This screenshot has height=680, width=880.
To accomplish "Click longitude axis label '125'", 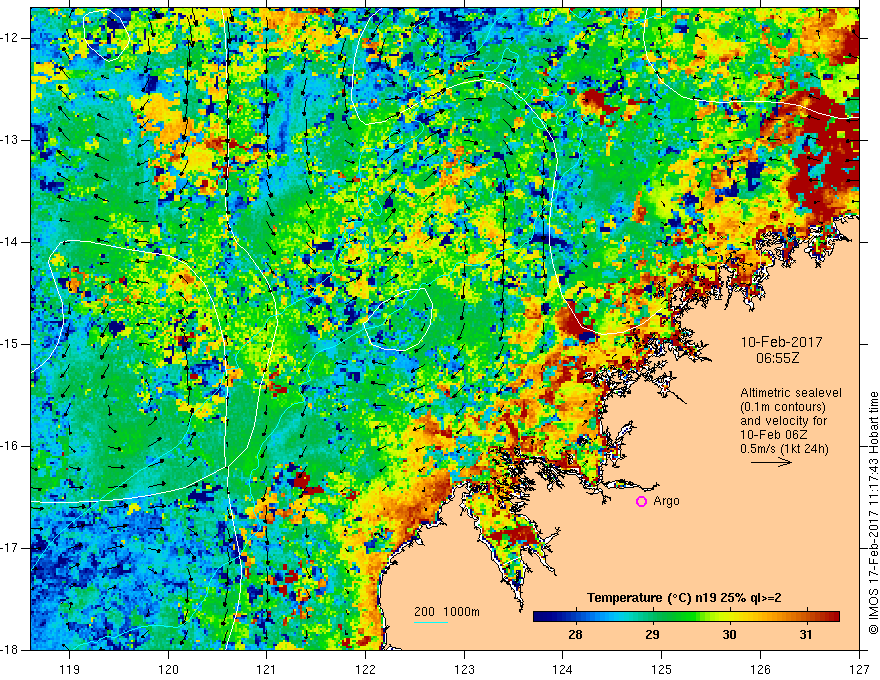I will pos(662,670).
